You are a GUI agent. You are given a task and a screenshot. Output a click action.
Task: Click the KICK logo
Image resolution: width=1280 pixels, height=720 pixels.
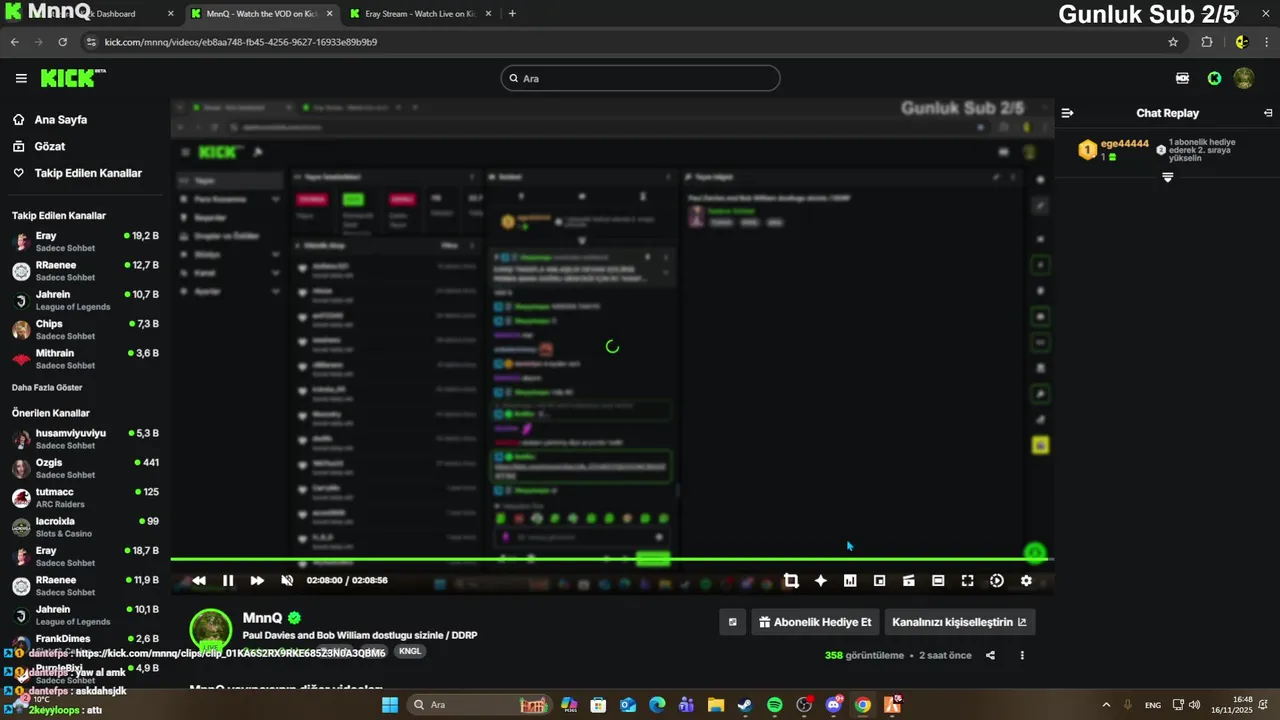[x=73, y=78]
